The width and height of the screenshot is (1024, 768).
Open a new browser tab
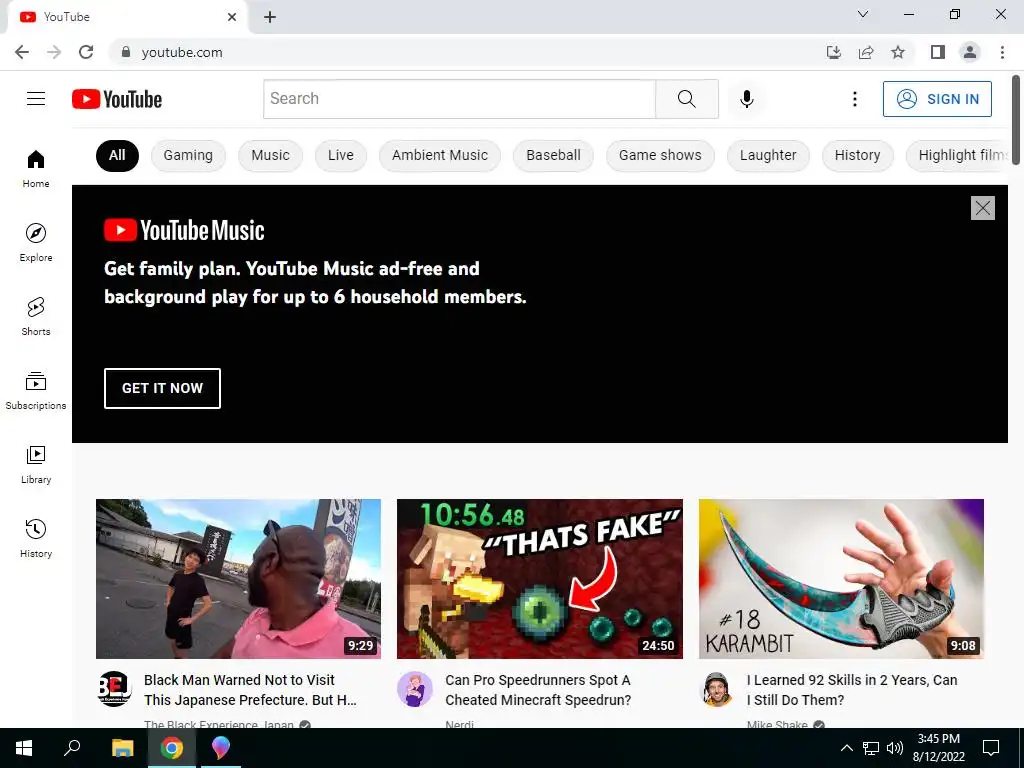270,17
